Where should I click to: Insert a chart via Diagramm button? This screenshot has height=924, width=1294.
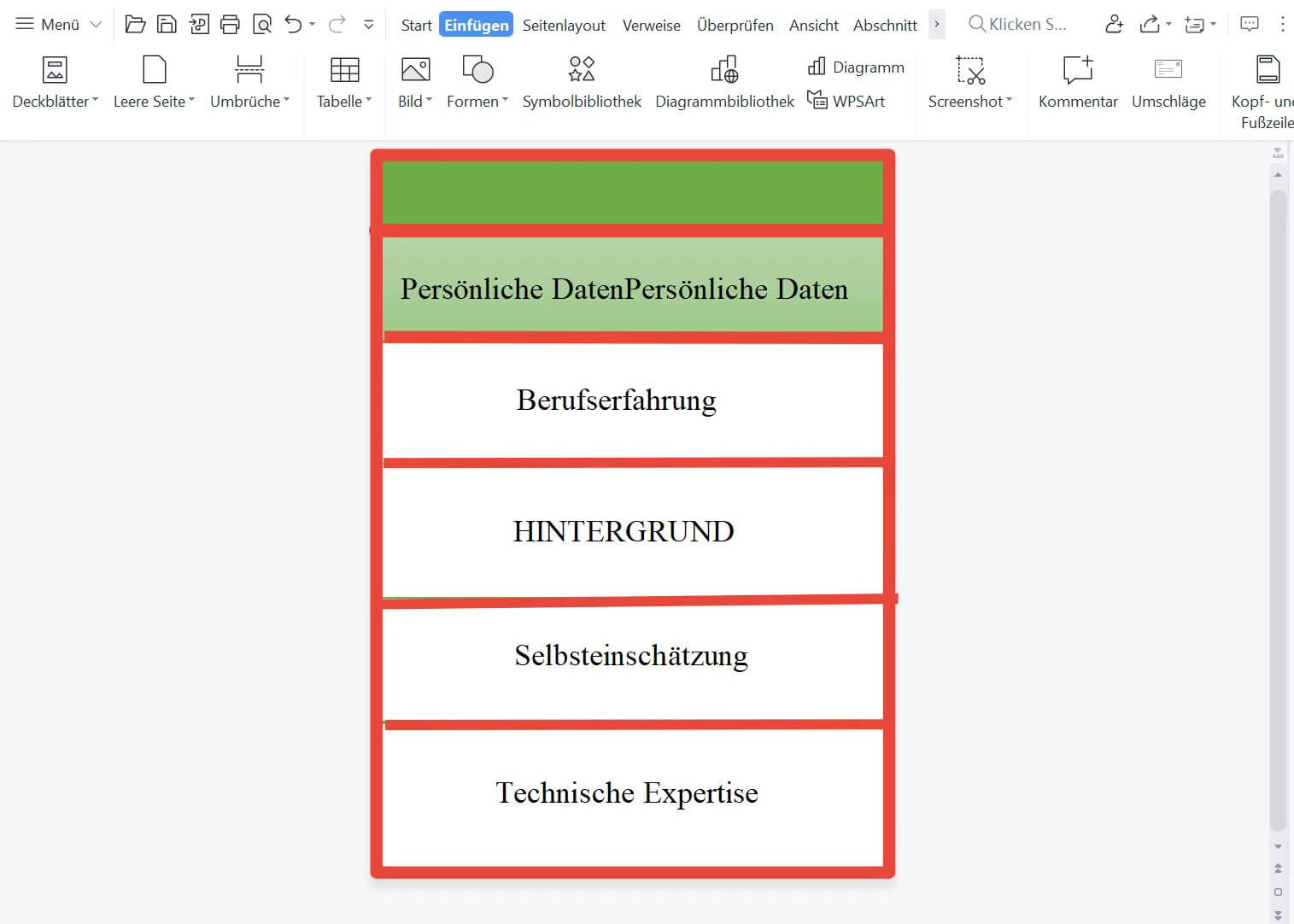(856, 67)
